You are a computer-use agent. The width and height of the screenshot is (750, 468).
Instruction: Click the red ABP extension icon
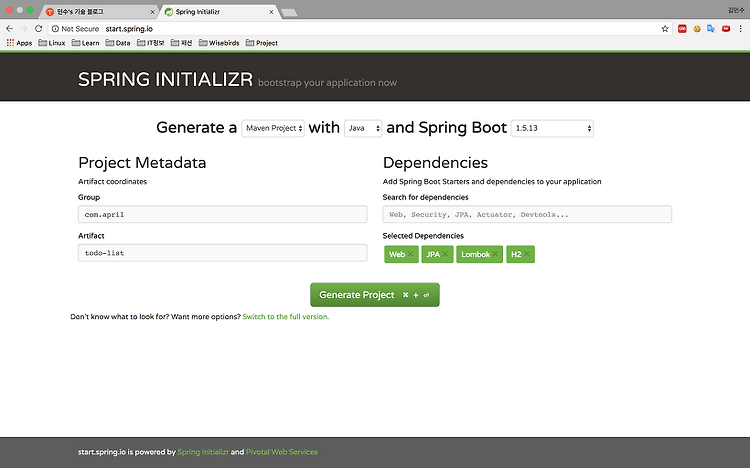click(x=682, y=29)
